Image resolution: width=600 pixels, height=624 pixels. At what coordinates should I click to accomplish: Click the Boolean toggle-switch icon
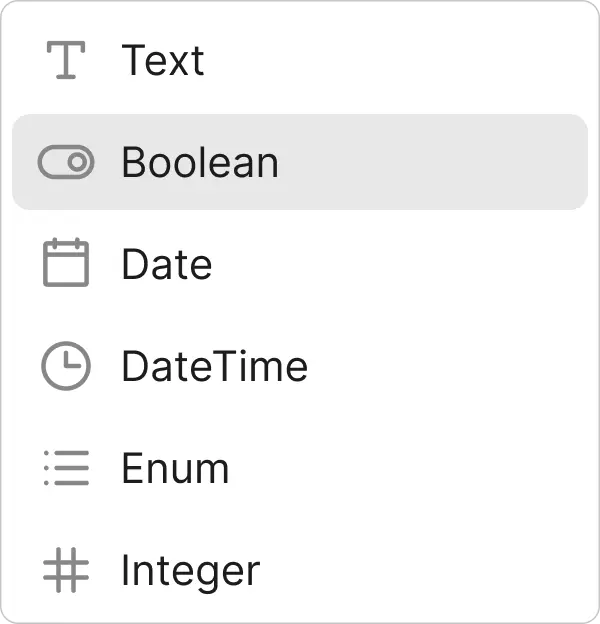tap(66, 162)
